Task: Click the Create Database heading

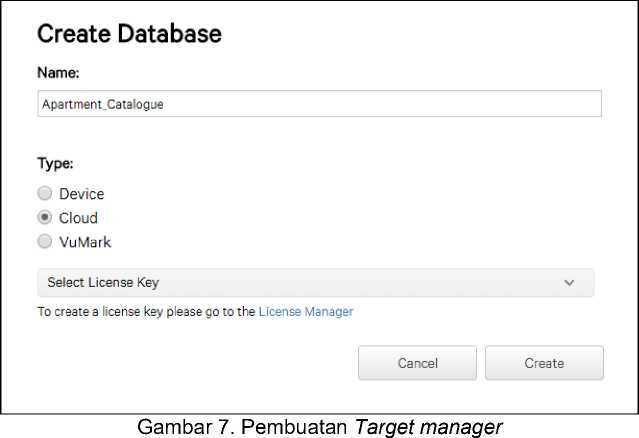Action: [x=129, y=34]
